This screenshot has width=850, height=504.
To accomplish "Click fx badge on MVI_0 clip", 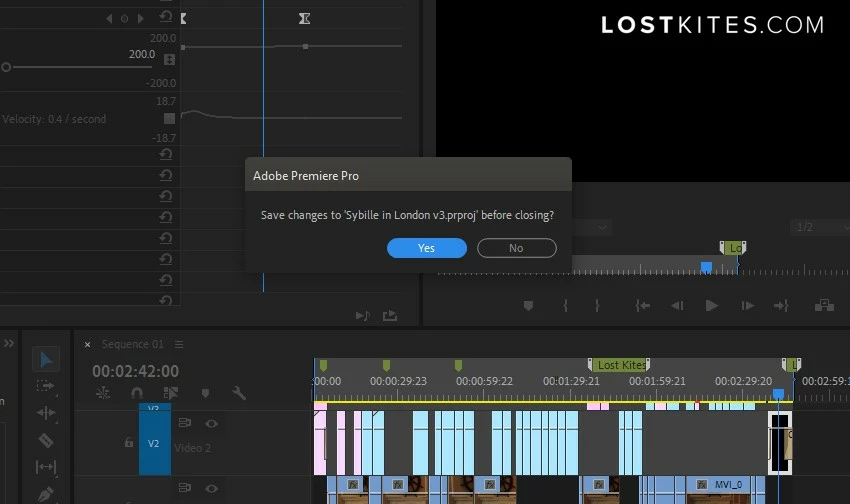I will tap(702, 484).
